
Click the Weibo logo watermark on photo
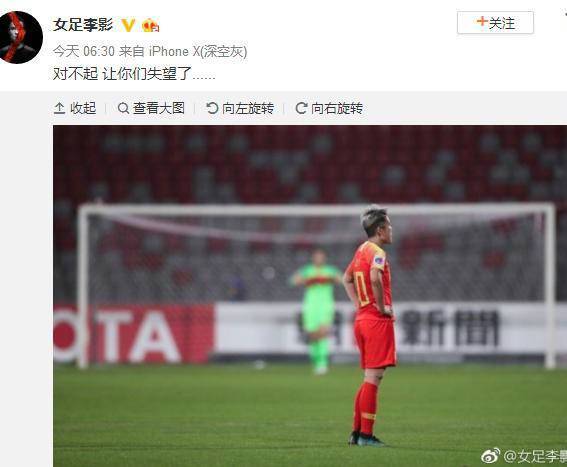pos(490,456)
